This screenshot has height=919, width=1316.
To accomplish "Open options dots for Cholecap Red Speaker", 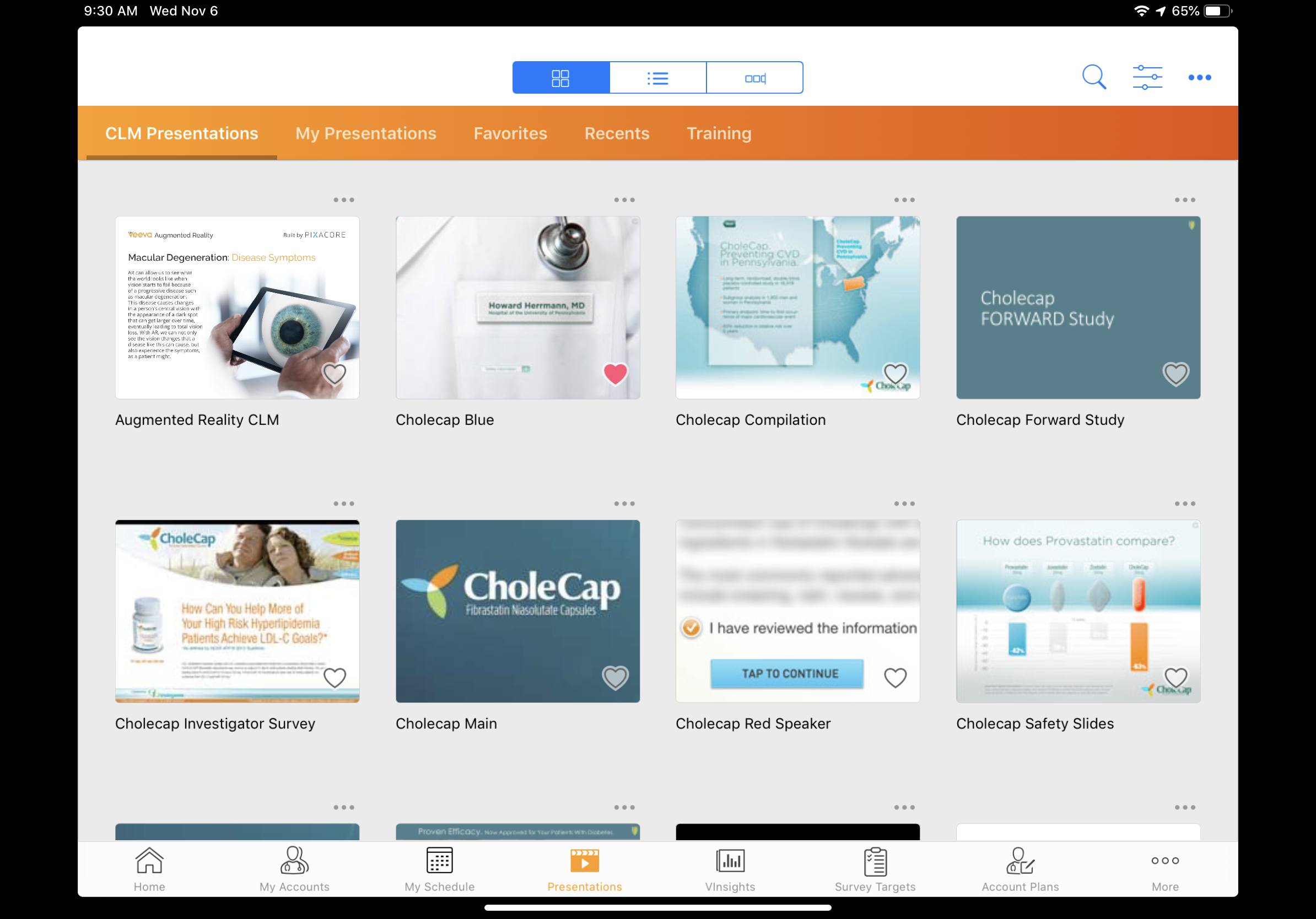I will coord(904,504).
